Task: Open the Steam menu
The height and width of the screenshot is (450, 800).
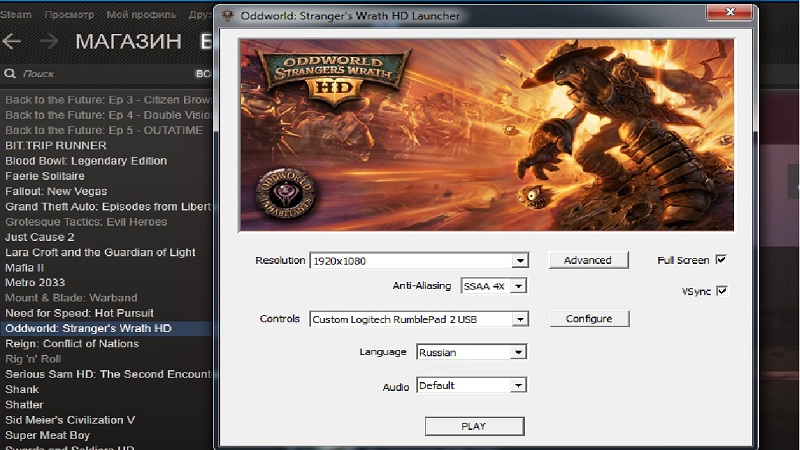Action: click(x=16, y=15)
